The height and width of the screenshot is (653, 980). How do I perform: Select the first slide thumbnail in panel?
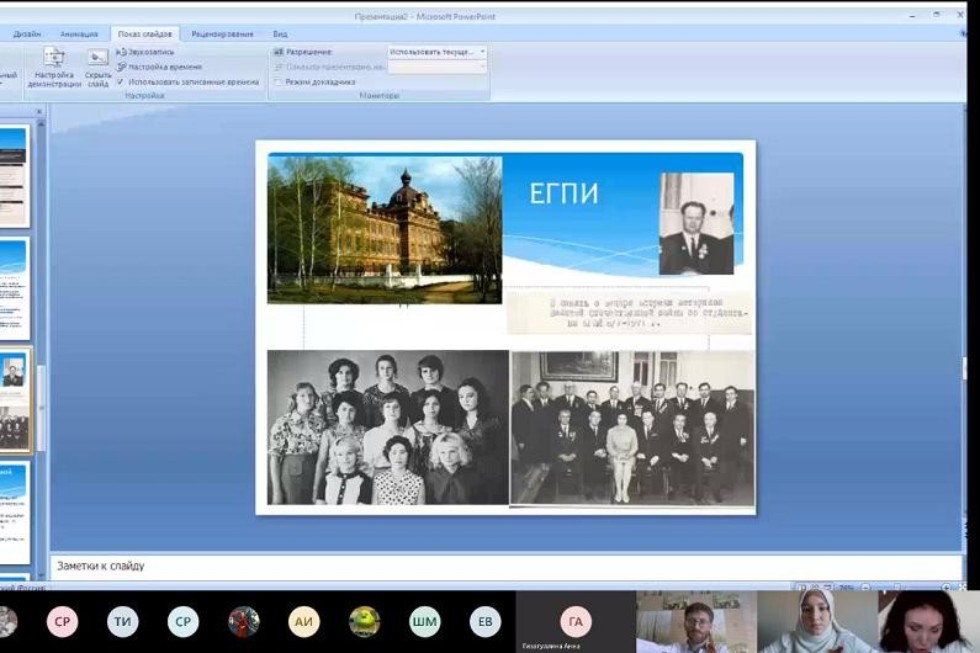pyautogui.click(x=14, y=176)
